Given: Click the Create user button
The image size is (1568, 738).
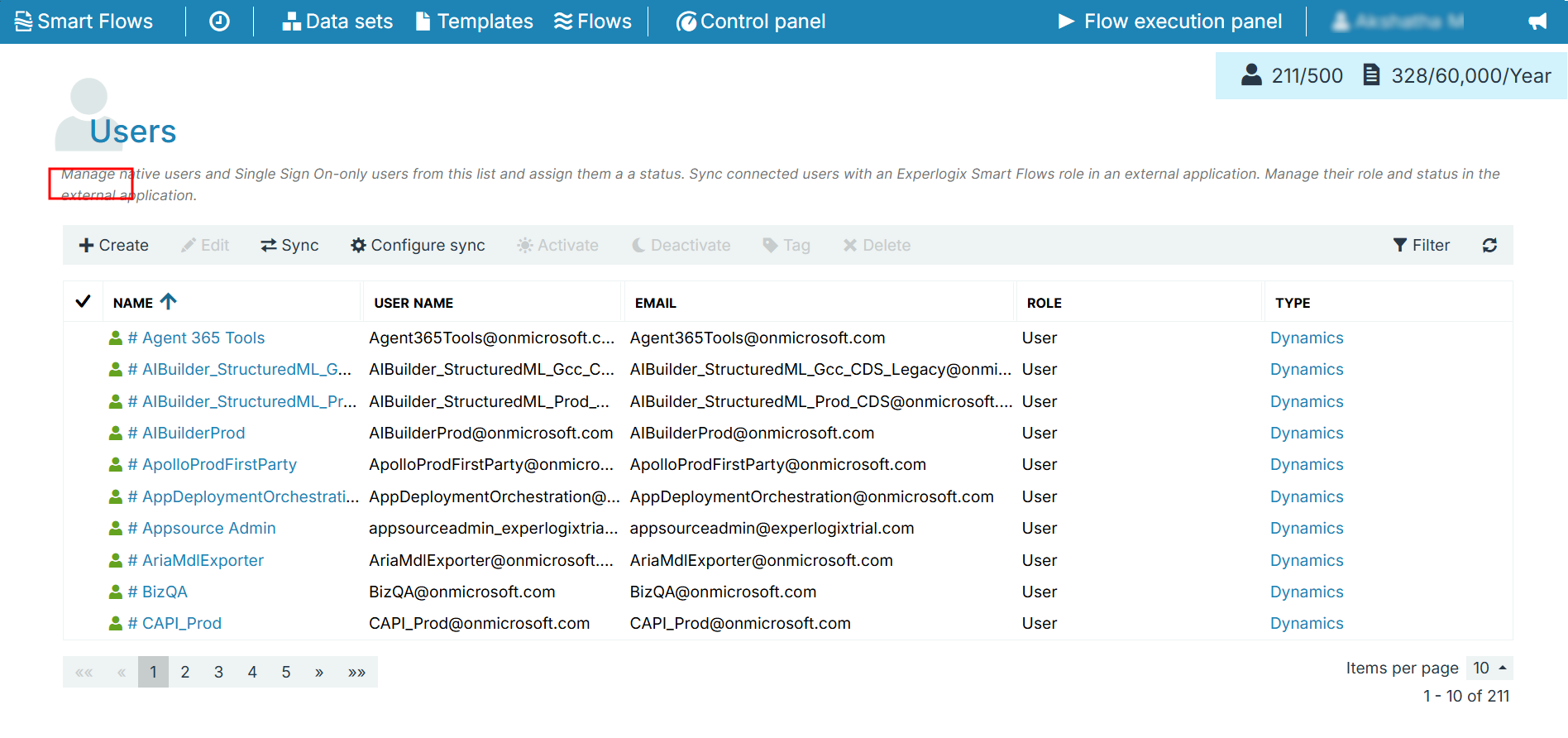Looking at the screenshot, I should coord(113,245).
